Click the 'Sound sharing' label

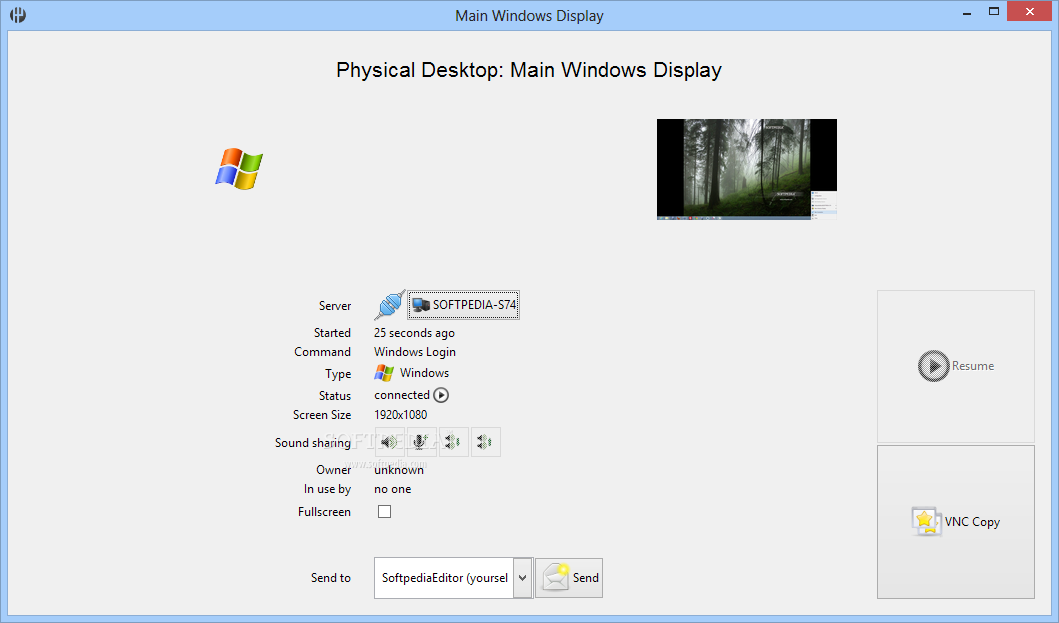click(313, 443)
